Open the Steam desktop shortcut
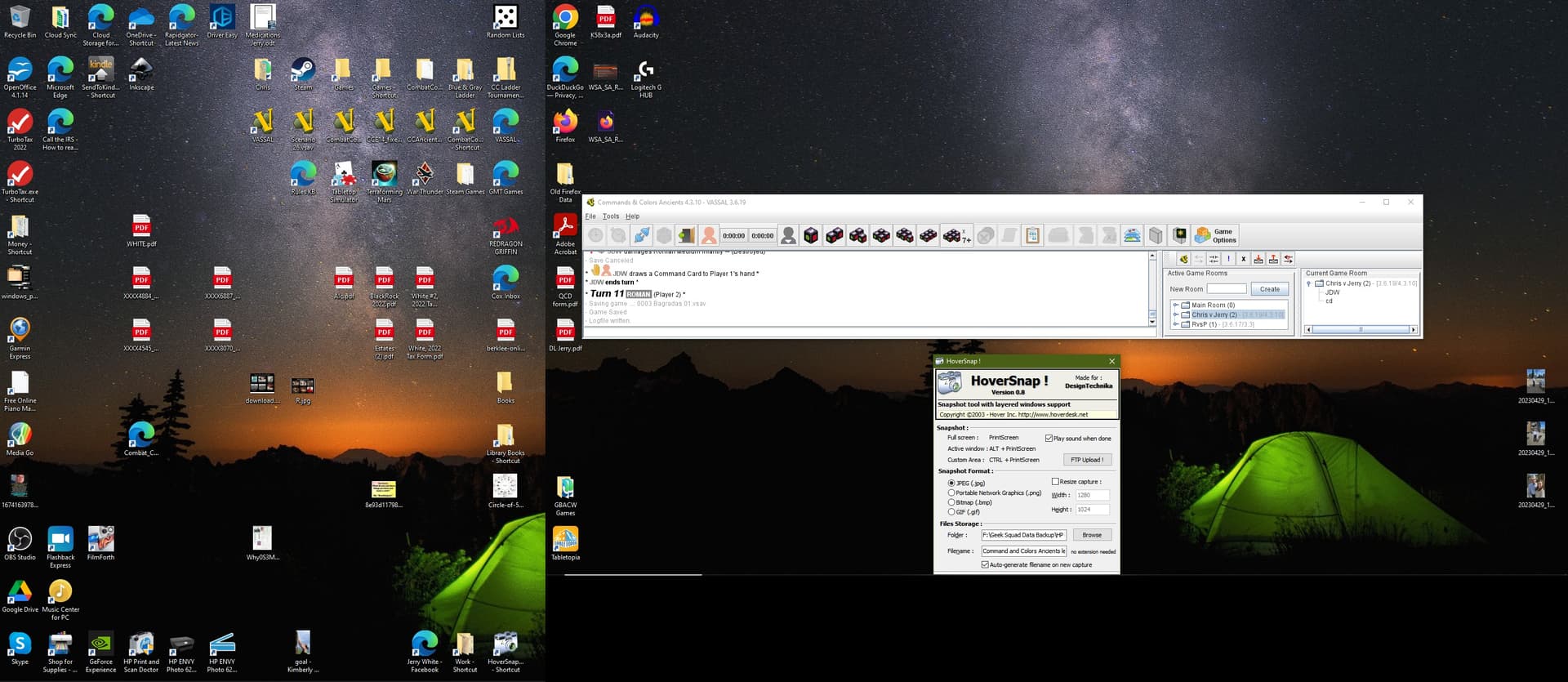Viewport: 1568px width, 682px height. pos(303,74)
